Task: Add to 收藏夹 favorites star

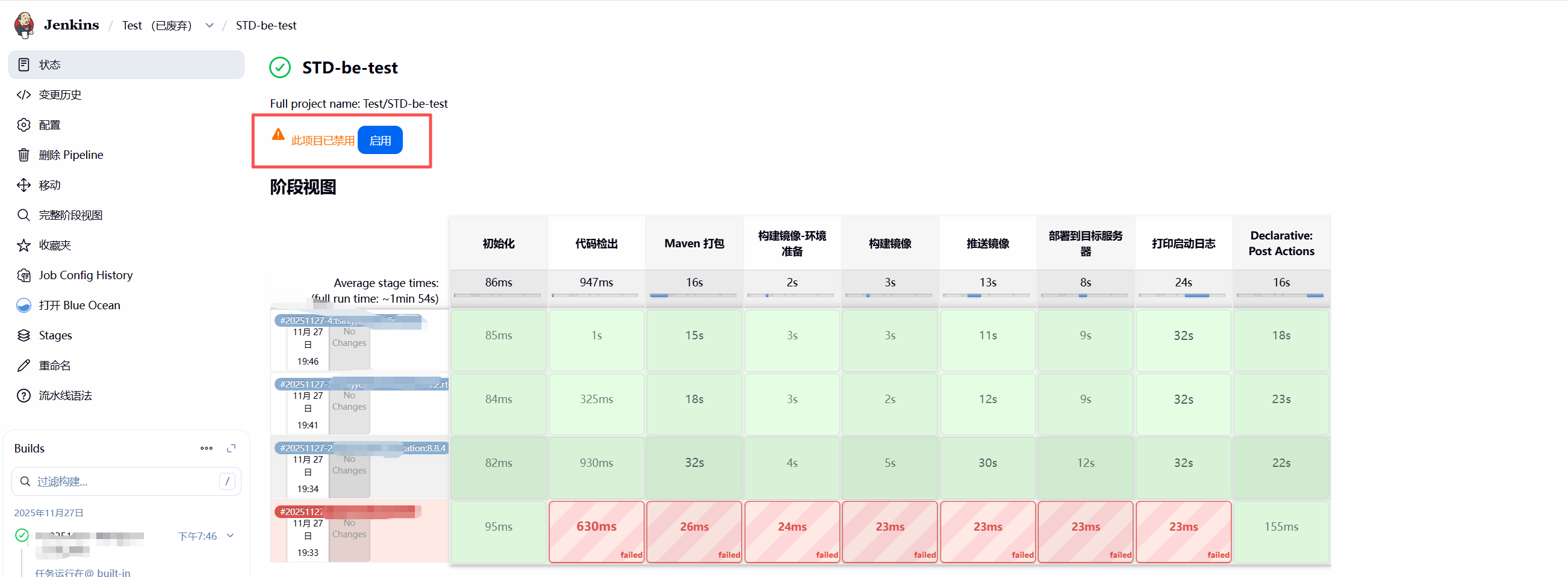Action: point(23,245)
